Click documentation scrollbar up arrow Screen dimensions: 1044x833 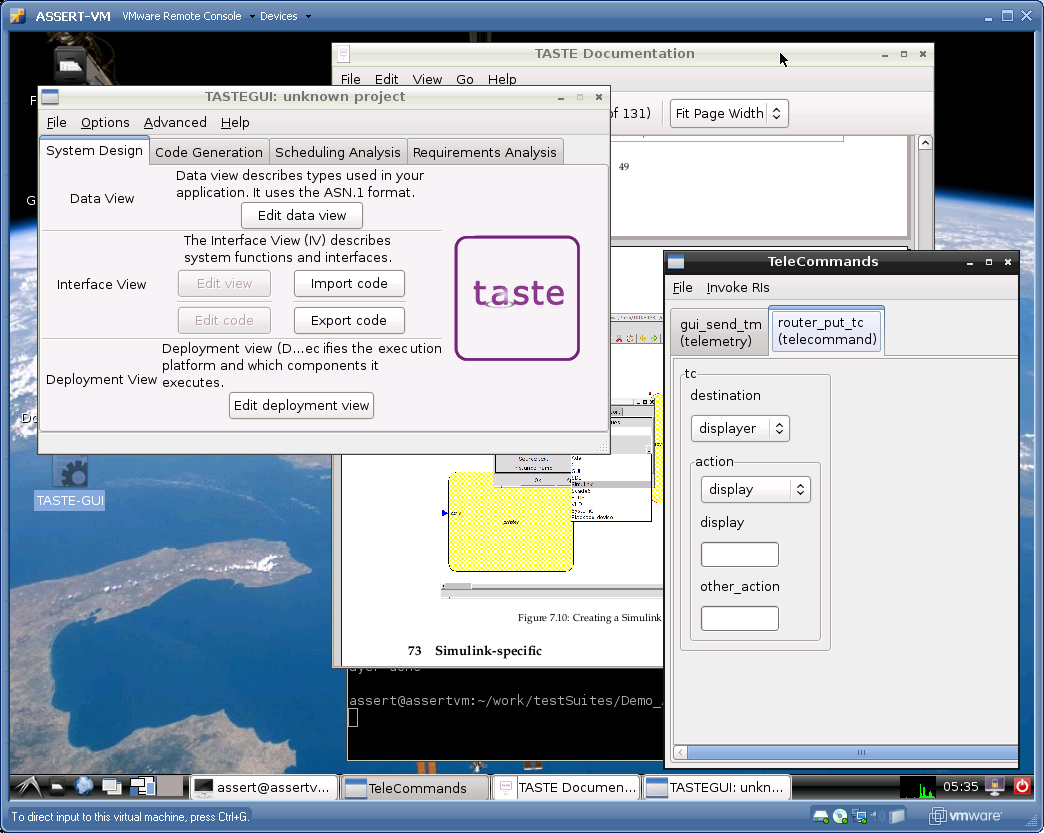click(925, 142)
